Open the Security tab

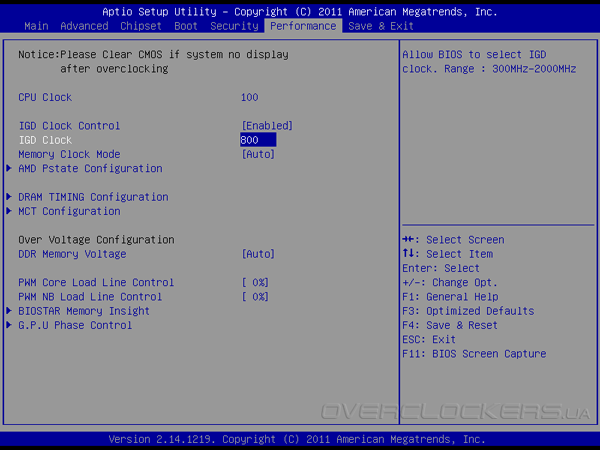234,26
